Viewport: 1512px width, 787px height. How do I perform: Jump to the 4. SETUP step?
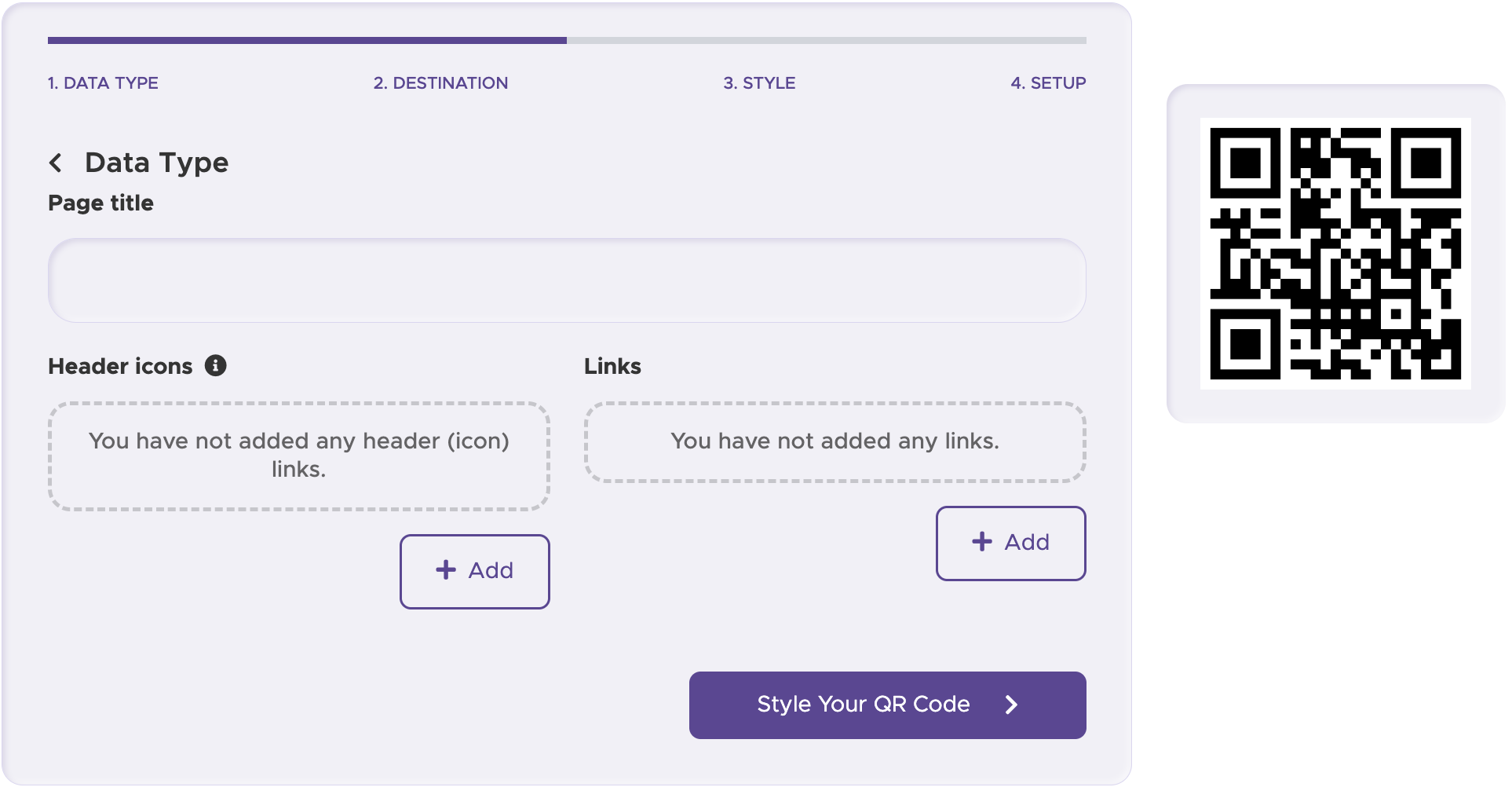1049,82
